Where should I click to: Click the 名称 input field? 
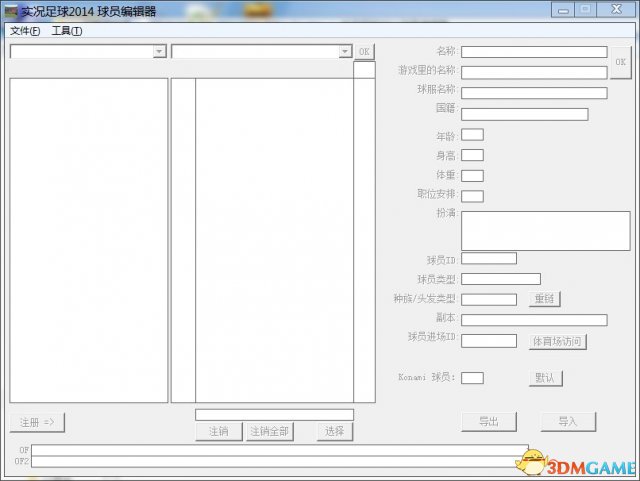[534, 52]
